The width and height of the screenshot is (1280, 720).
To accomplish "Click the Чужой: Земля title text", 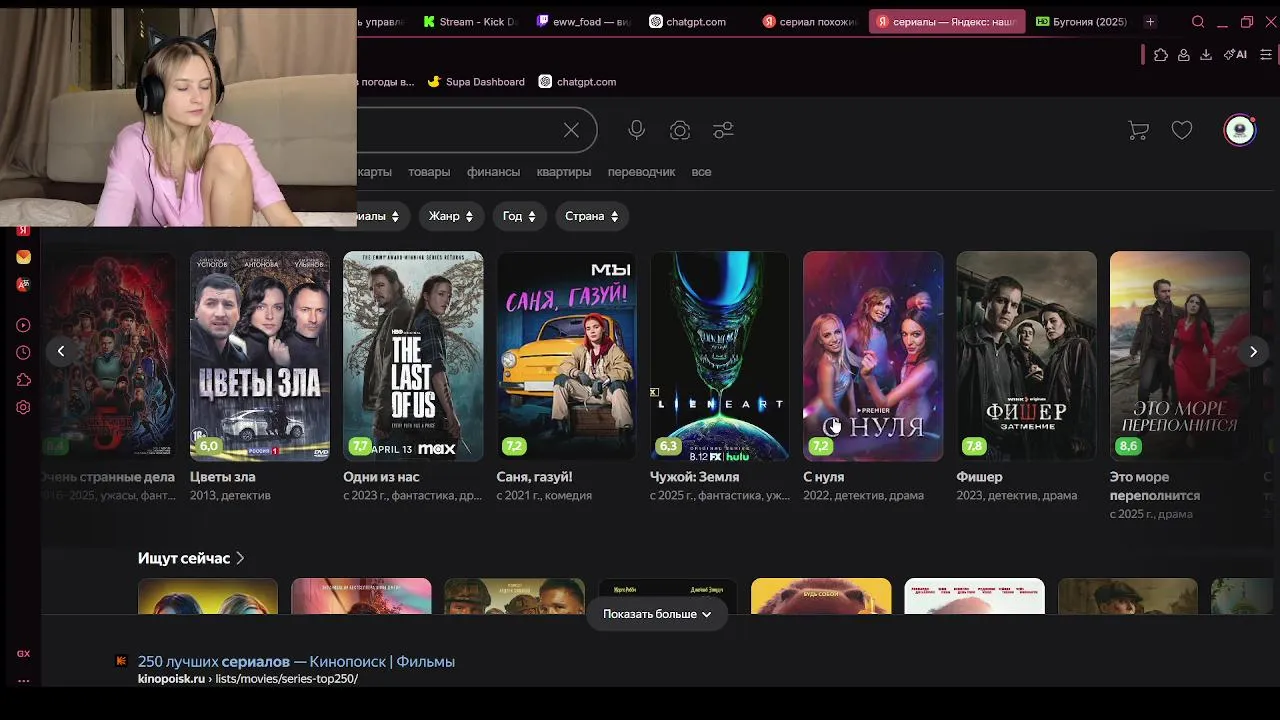I will tap(695, 477).
